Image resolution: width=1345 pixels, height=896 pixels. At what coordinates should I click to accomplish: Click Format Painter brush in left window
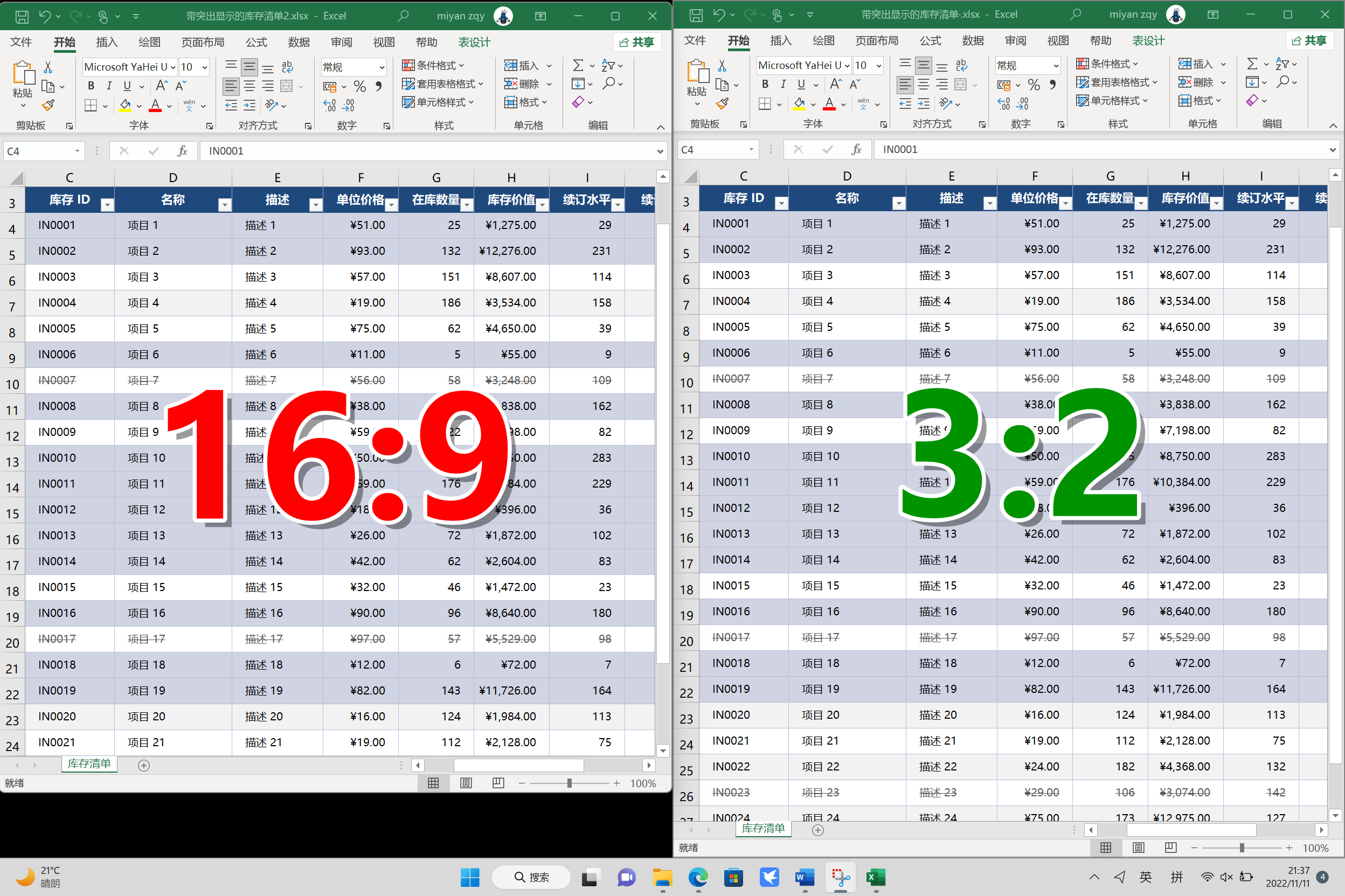coord(48,105)
